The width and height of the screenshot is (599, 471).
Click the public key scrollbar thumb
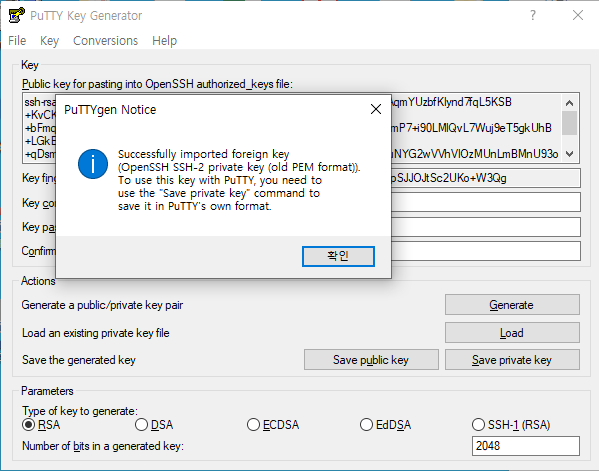coord(570,123)
